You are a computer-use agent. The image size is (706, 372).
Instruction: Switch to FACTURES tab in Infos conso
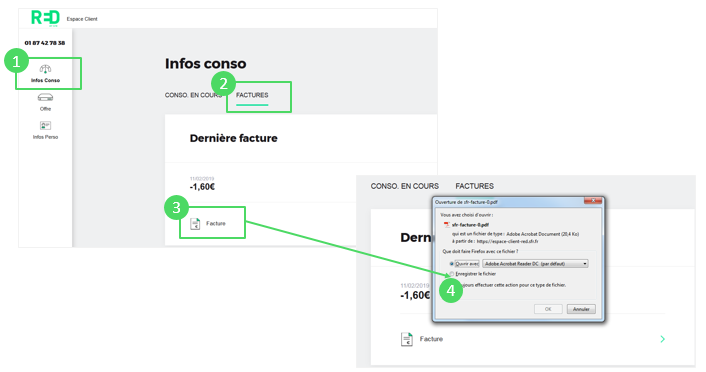252,95
